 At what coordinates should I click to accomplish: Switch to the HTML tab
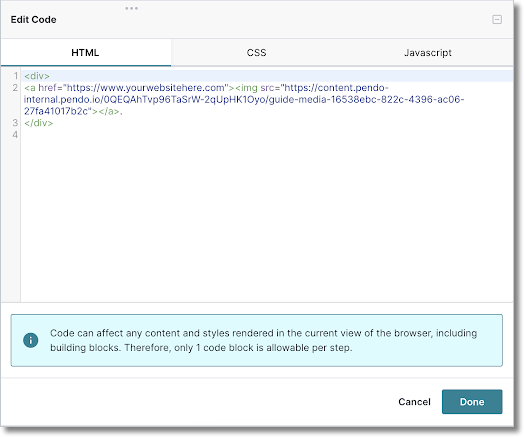(x=86, y=52)
